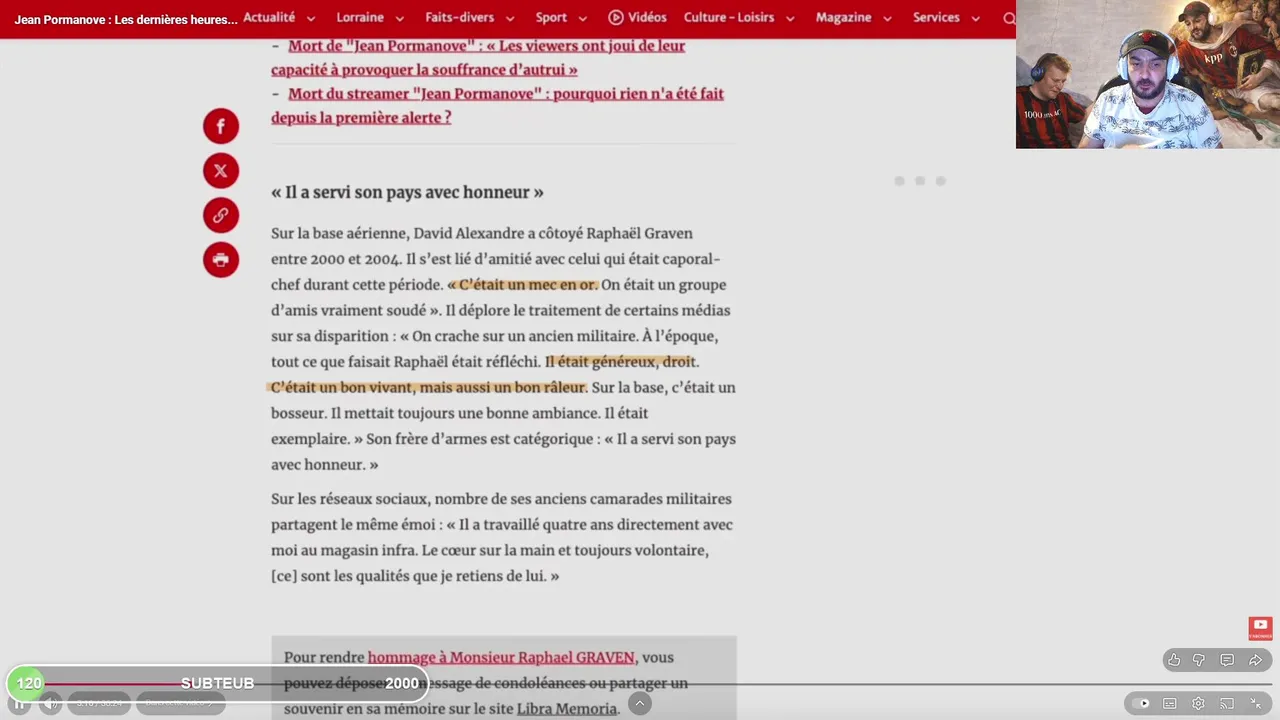Screen dimensions: 1280x720
Task: Open the search magnifier in the header
Action: pos(1008,18)
